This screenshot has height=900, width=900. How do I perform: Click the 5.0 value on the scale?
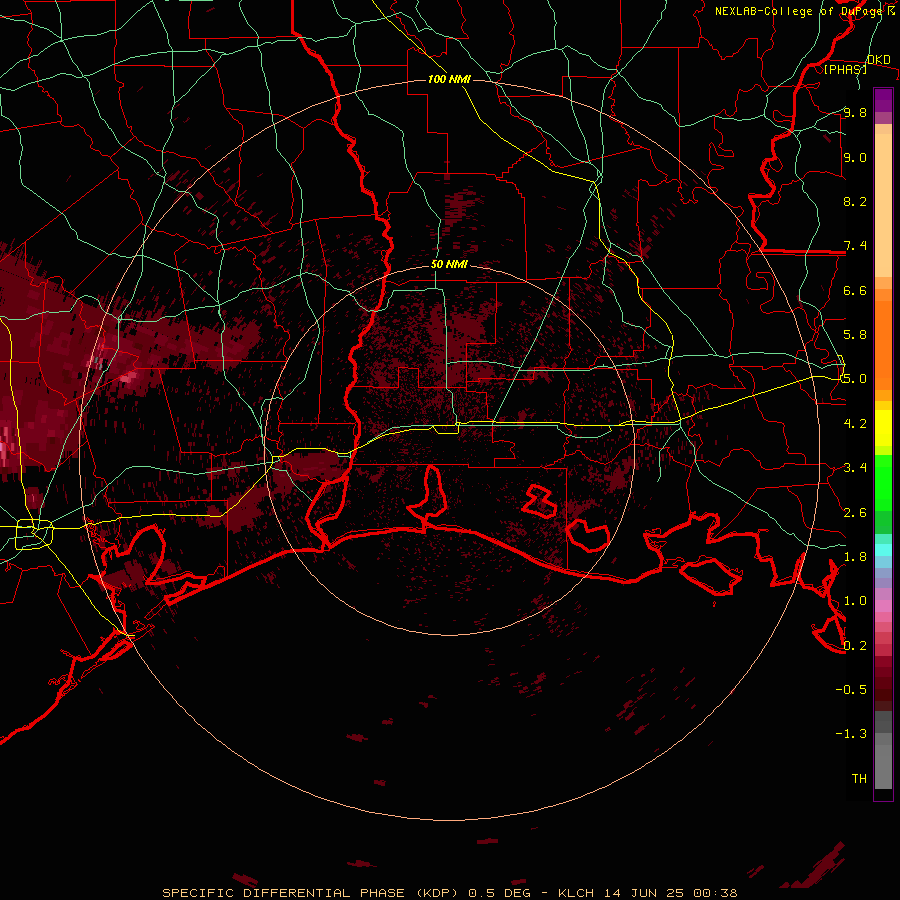[x=855, y=379]
